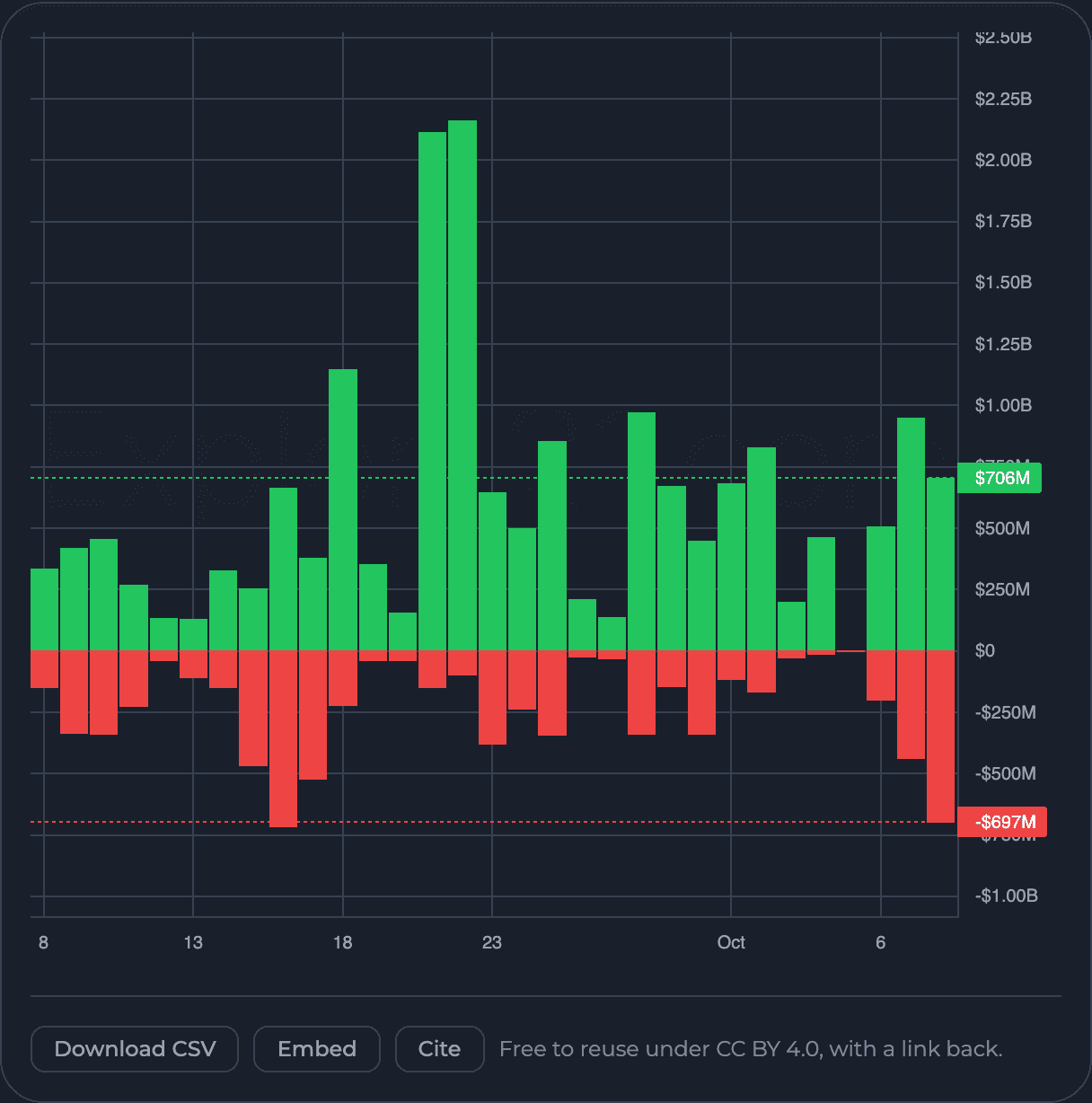This screenshot has width=1092, height=1103.
Task: Select the "13" date label on x-axis
Action: pyautogui.click(x=193, y=942)
